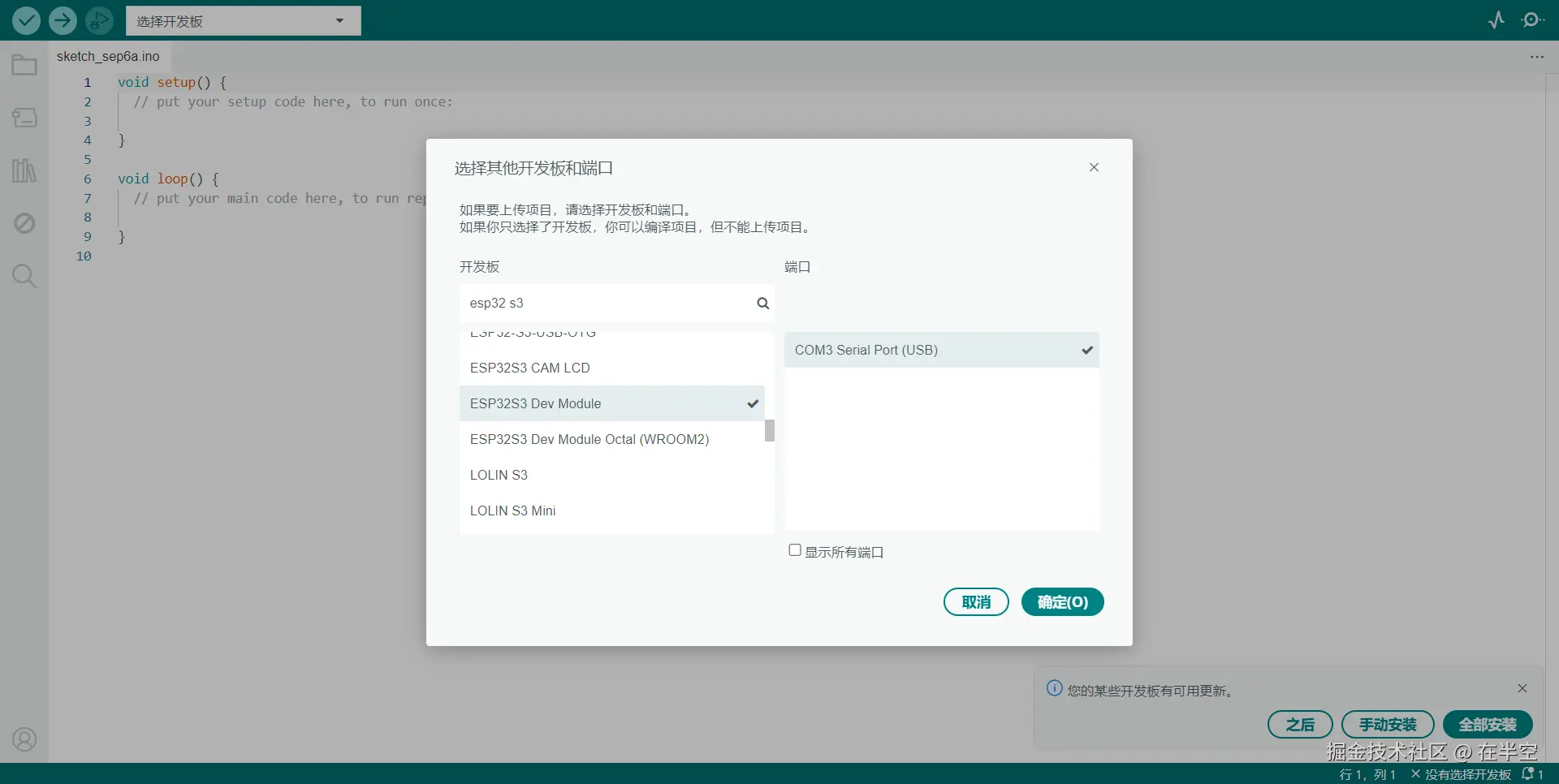1559x784 pixels.
Task: Click the account icon at bottom left
Action: (24, 739)
